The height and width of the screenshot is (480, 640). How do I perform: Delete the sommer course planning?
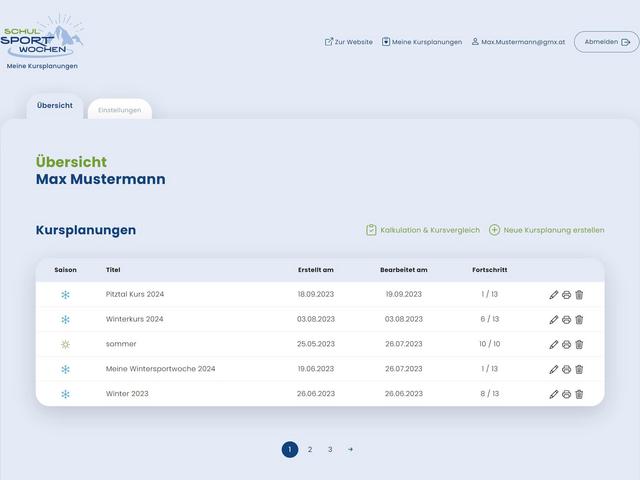coord(579,344)
